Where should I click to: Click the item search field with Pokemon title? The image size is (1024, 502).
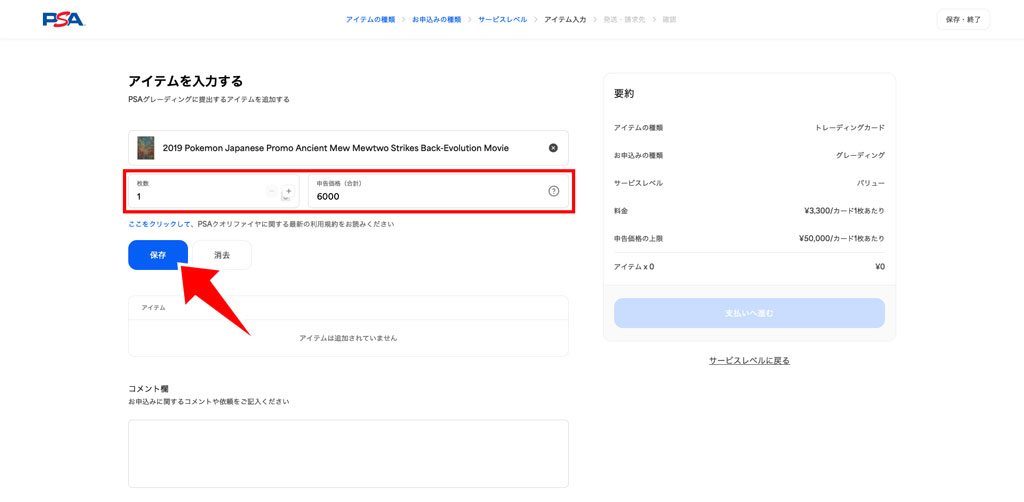348,148
